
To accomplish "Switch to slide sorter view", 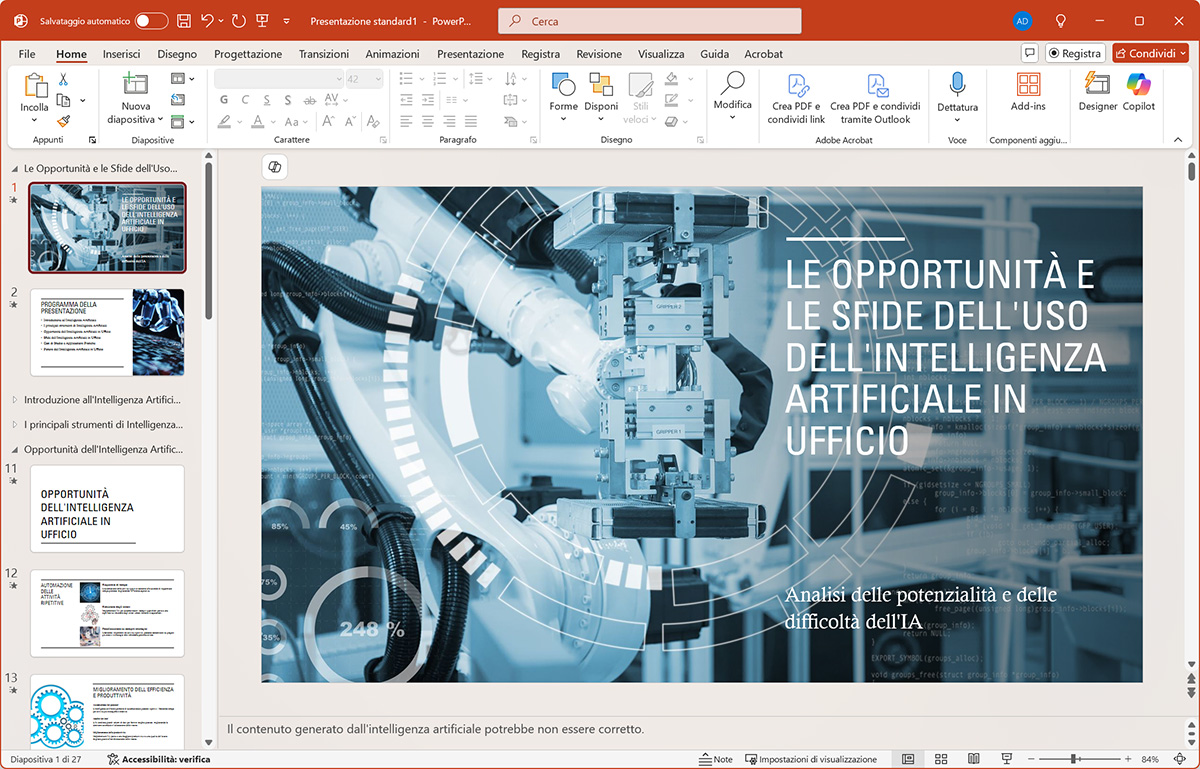I will 940,759.
